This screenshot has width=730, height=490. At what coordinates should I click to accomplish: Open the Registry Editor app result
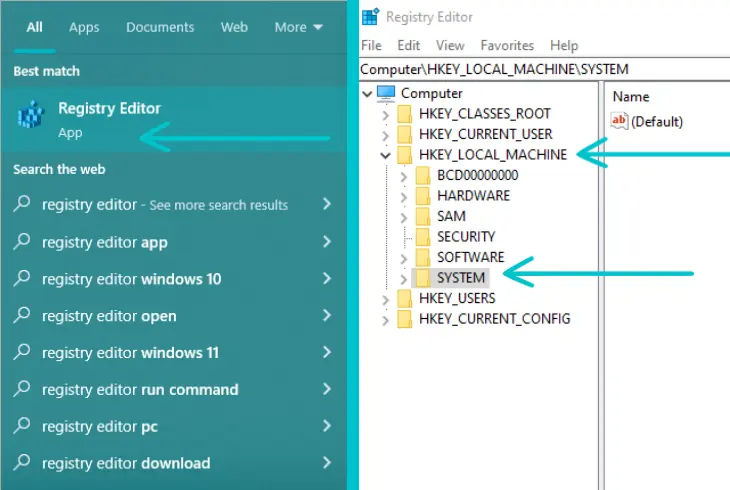coord(173,119)
